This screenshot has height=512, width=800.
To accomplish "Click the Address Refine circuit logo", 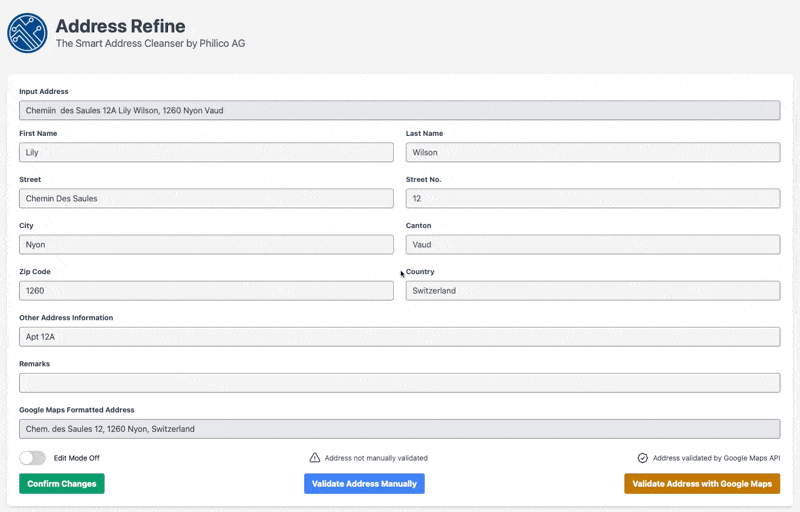I will 27,33.
